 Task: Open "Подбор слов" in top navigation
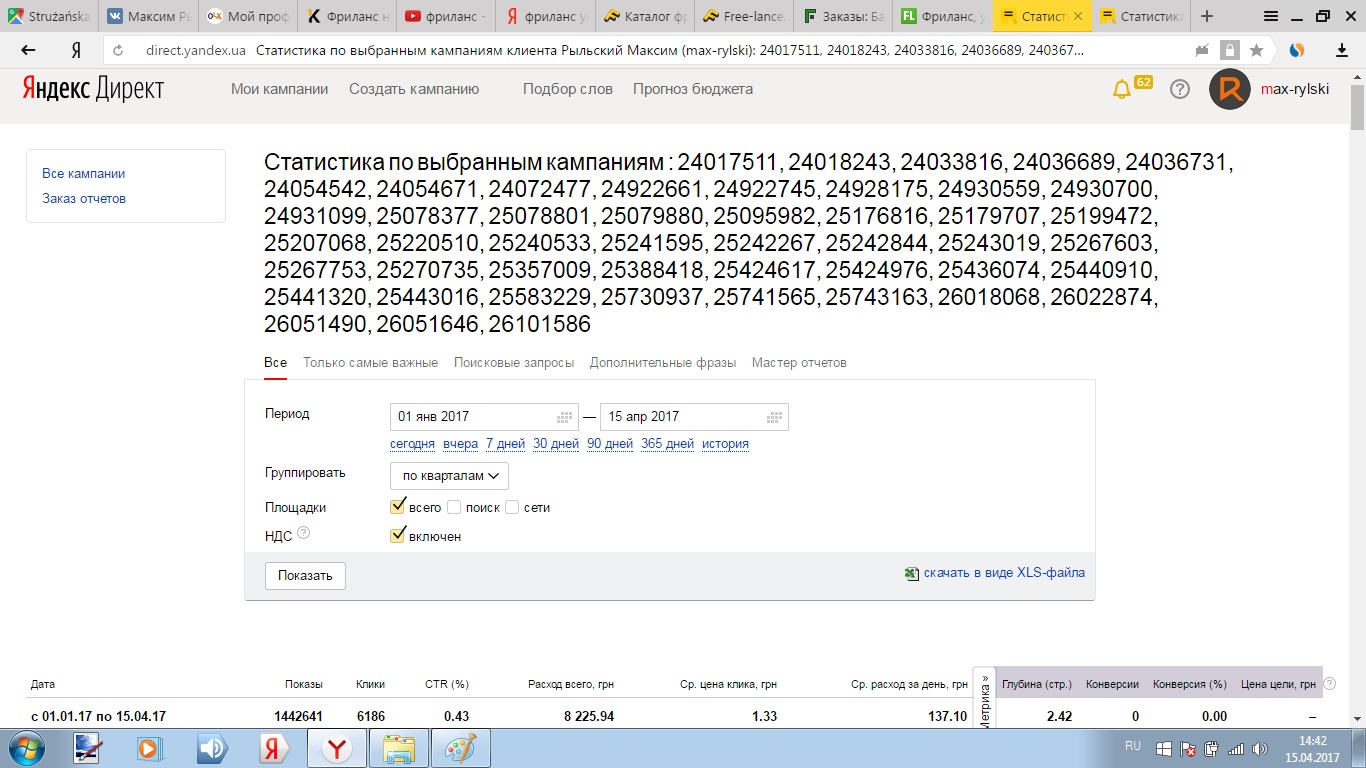point(568,89)
